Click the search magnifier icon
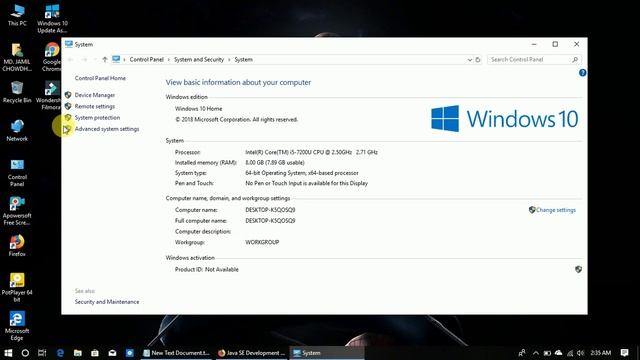 (x=575, y=60)
